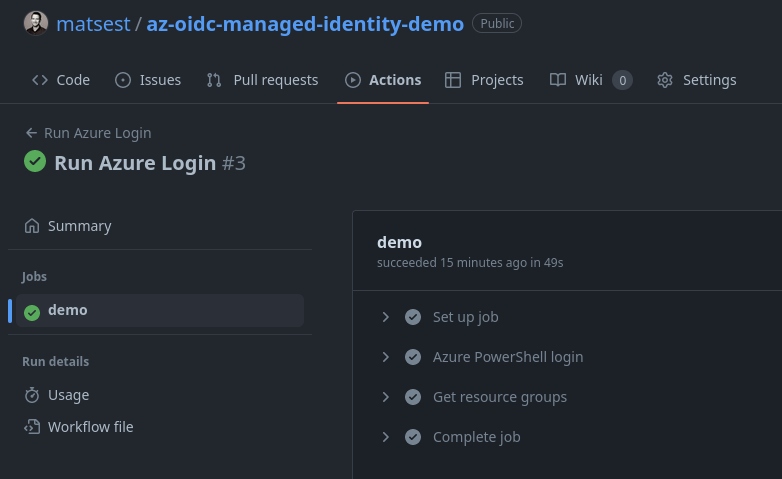Expand the Get resource groups step
The image size is (782, 479).
(x=386, y=397)
